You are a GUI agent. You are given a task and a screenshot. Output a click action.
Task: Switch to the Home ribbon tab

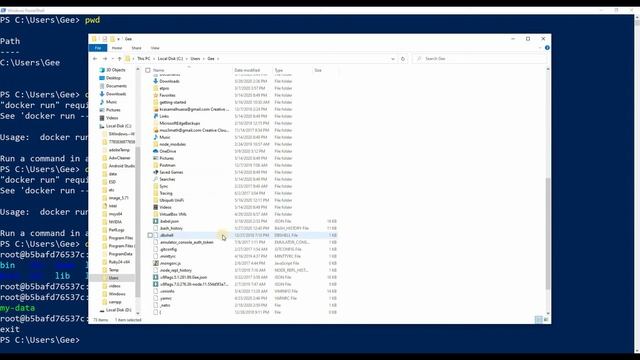coord(117,48)
